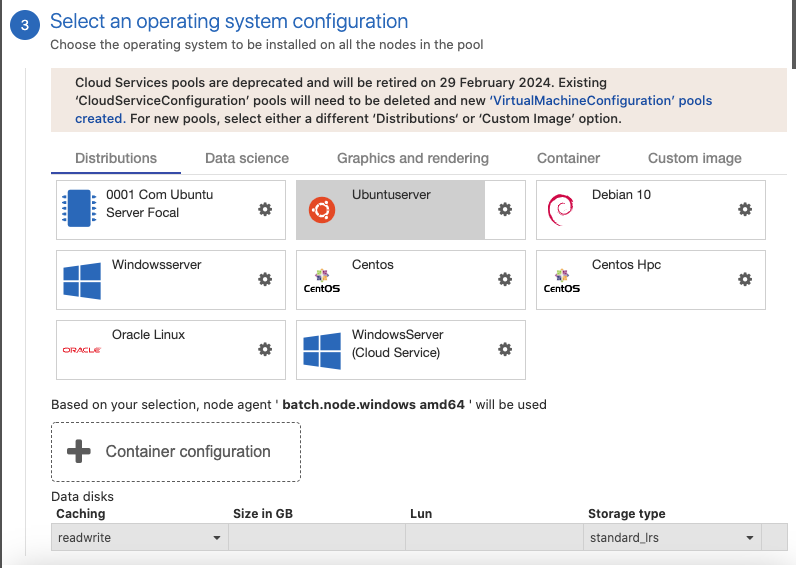
Task: Click the plus icon in Container configuration
Action: tap(79, 451)
